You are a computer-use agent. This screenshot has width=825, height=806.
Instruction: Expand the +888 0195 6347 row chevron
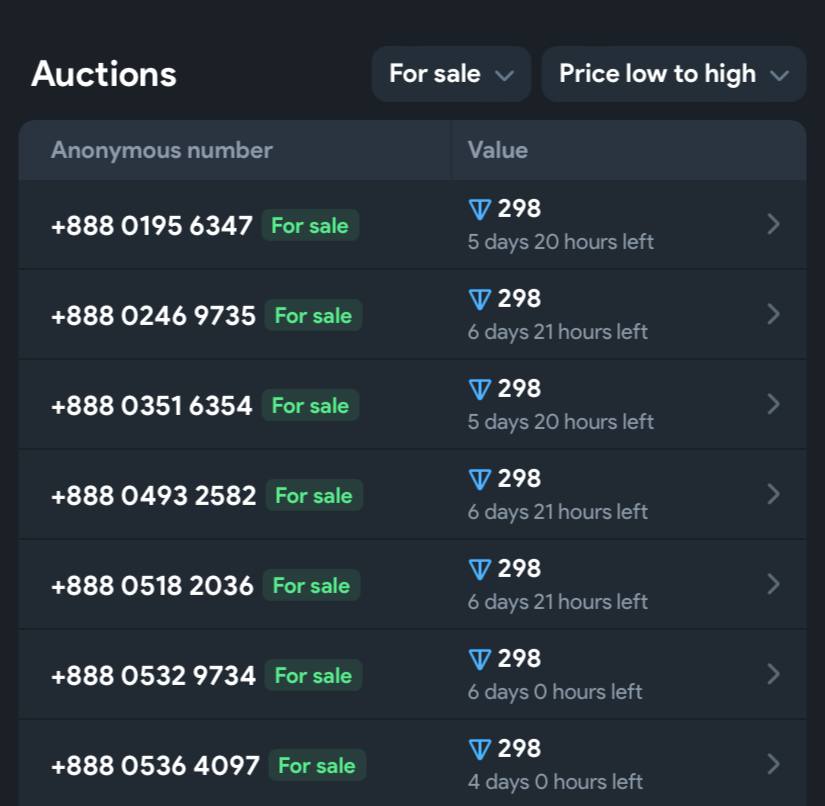coord(772,225)
